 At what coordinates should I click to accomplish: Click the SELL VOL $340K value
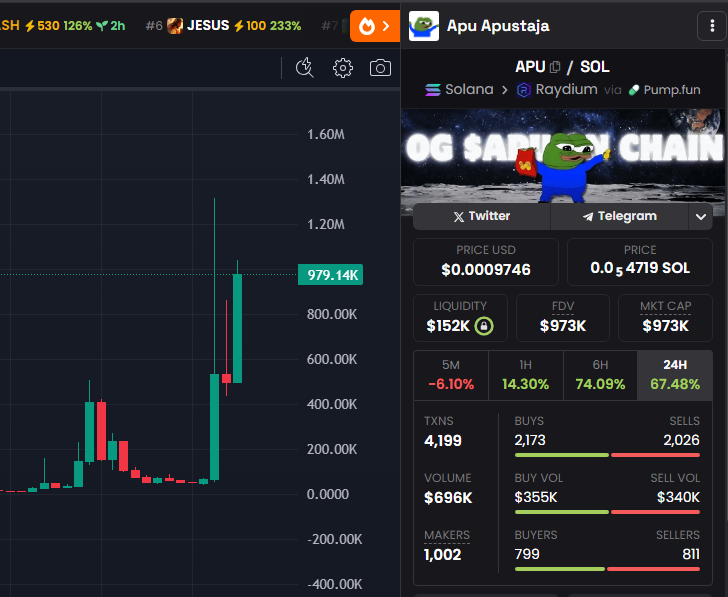point(678,497)
